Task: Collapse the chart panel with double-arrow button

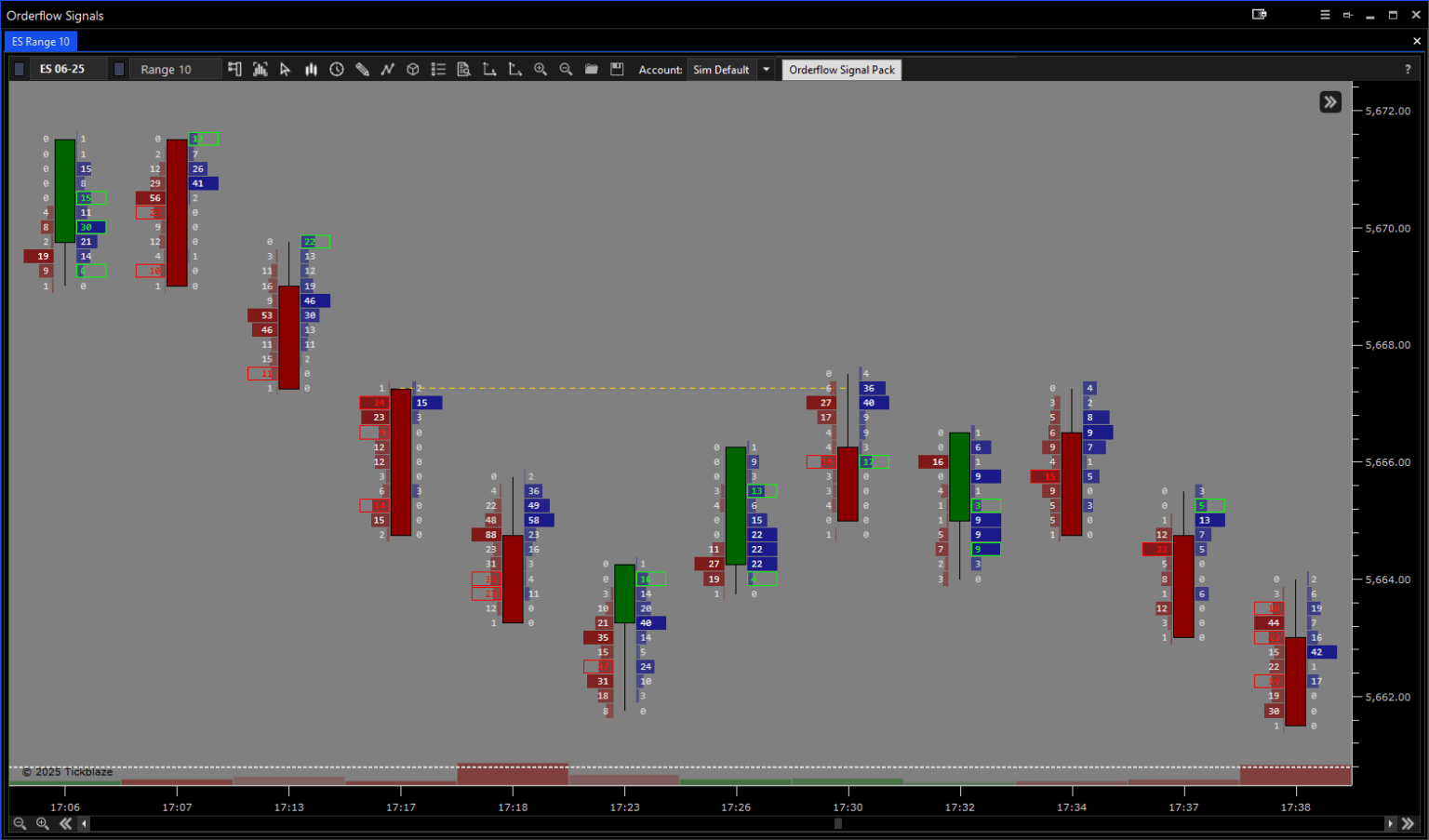Action: tap(1329, 101)
